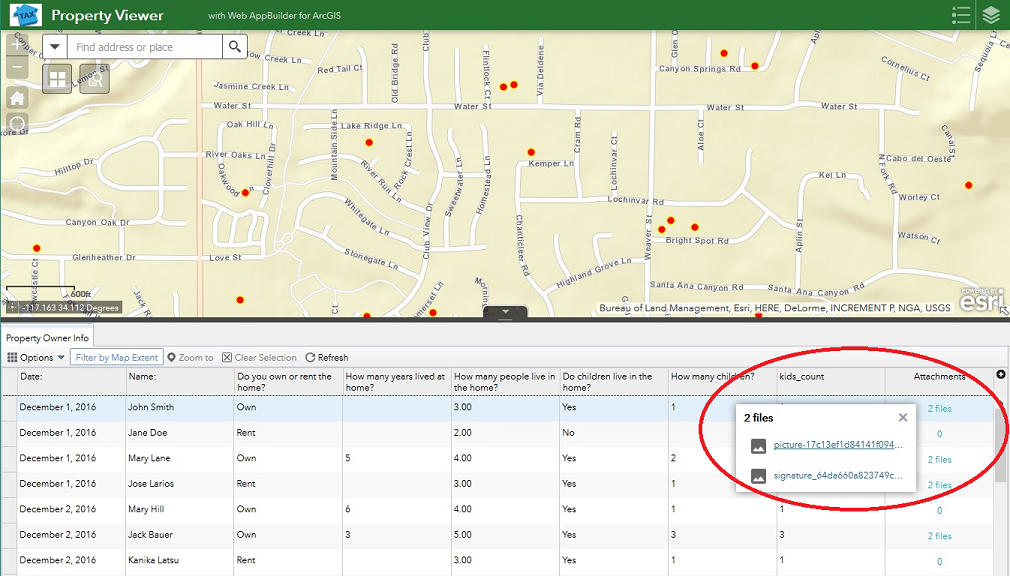Close the 2 files attachments popup
This screenshot has height=576, width=1010.
coord(903,418)
